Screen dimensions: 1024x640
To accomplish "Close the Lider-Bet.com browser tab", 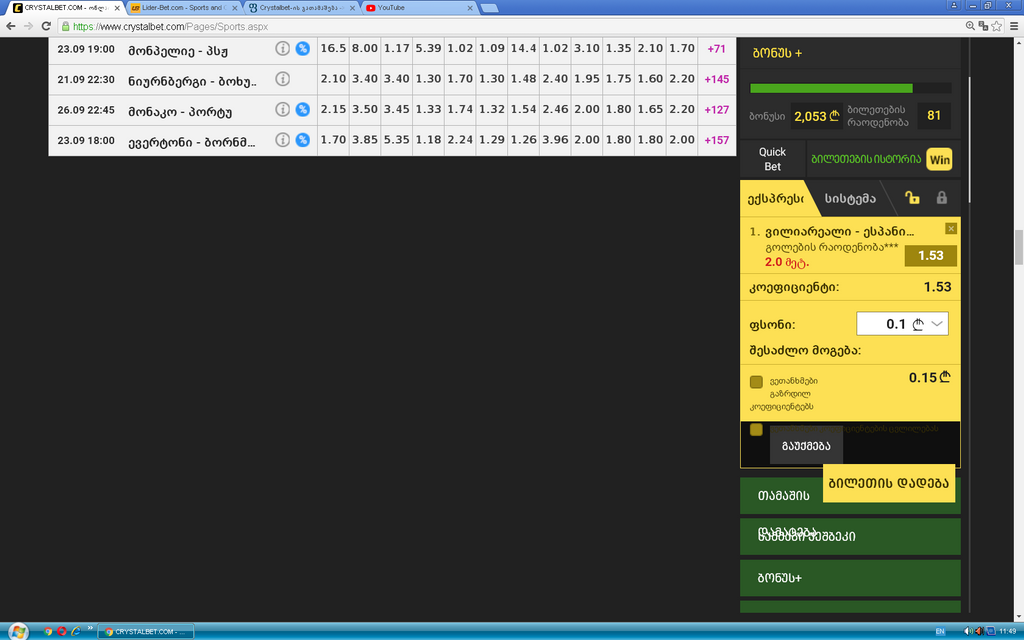I will click(x=234, y=8).
